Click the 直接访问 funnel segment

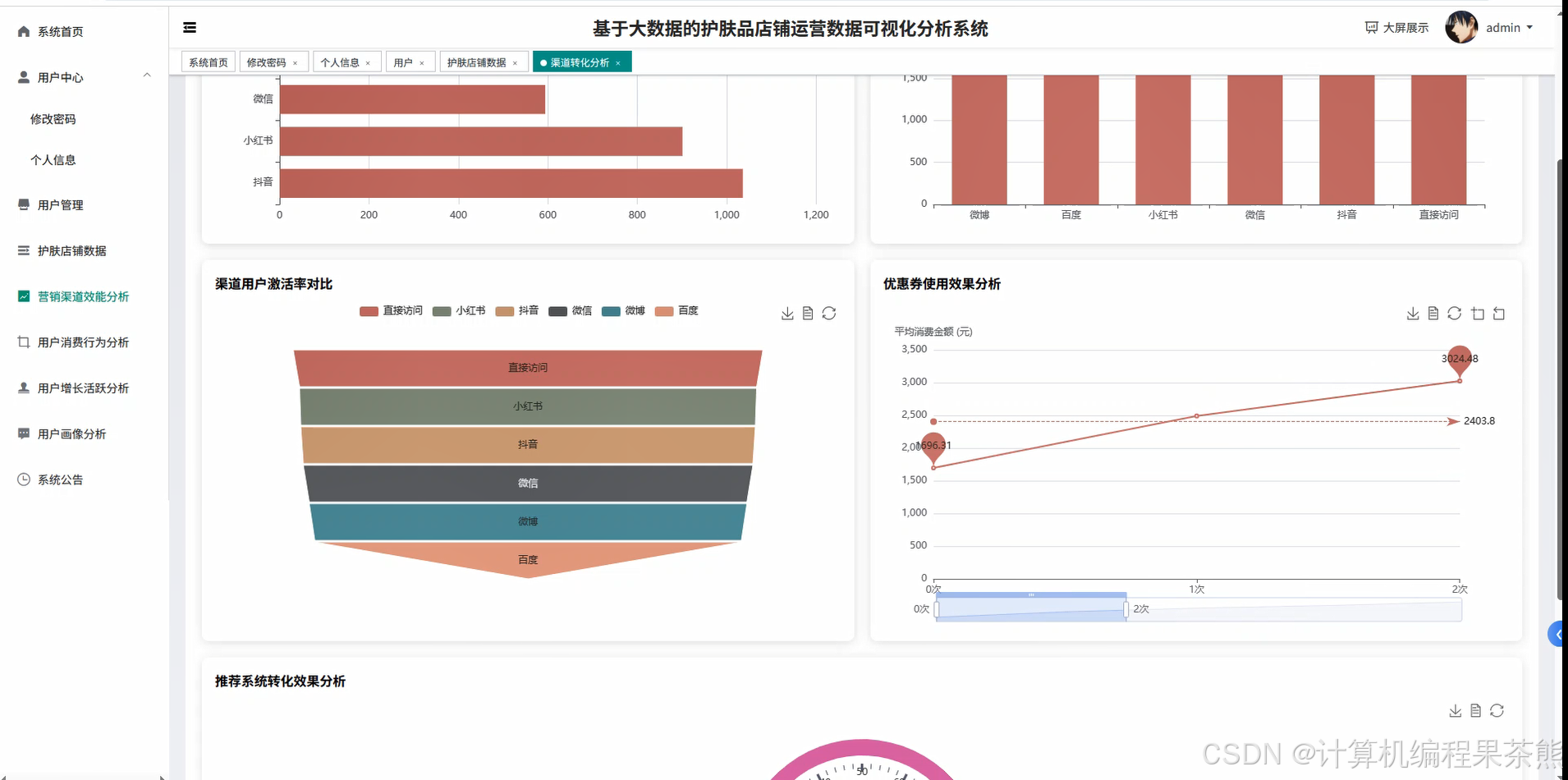click(528, 368)
